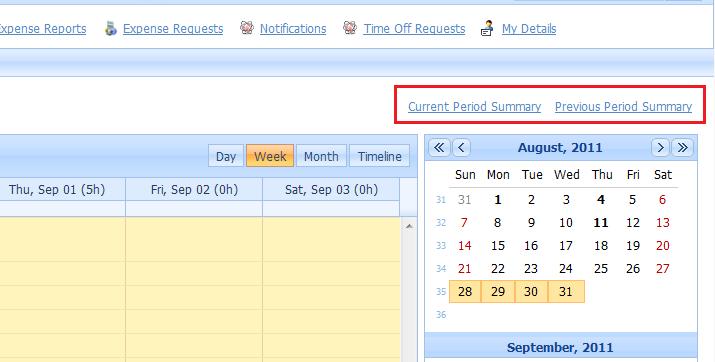
Task: Open Current Period Summary link
Action: pyautogui.click(x=474, y=107)
